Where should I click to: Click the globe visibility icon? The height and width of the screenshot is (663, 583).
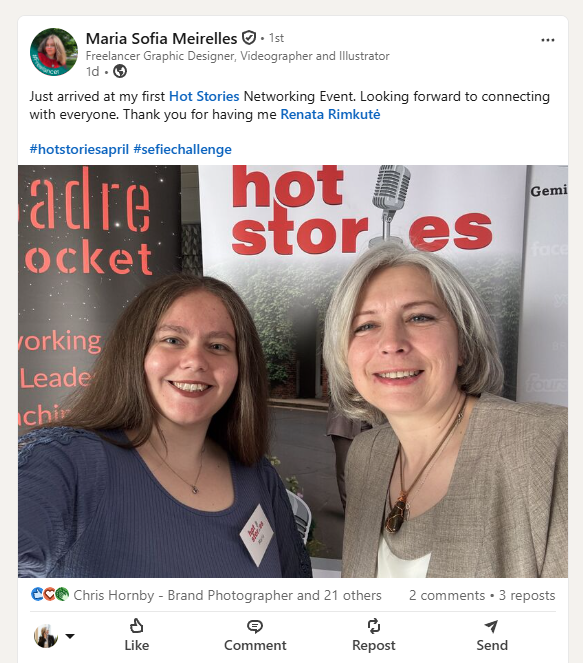point(120,71)
